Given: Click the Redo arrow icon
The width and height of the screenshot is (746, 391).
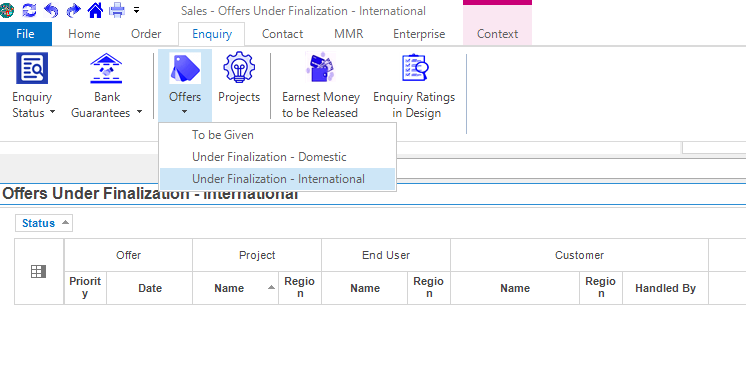Looking at the screenshot, I should (x=73, y=10).
